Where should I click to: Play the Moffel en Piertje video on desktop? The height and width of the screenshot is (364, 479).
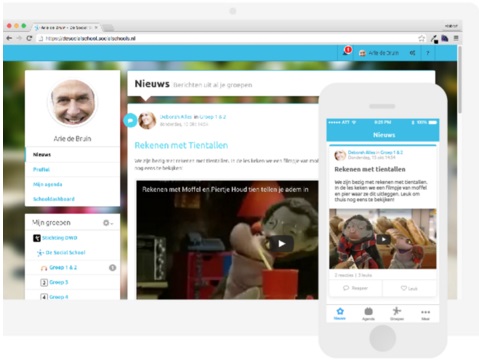click(x=281, y=244)
